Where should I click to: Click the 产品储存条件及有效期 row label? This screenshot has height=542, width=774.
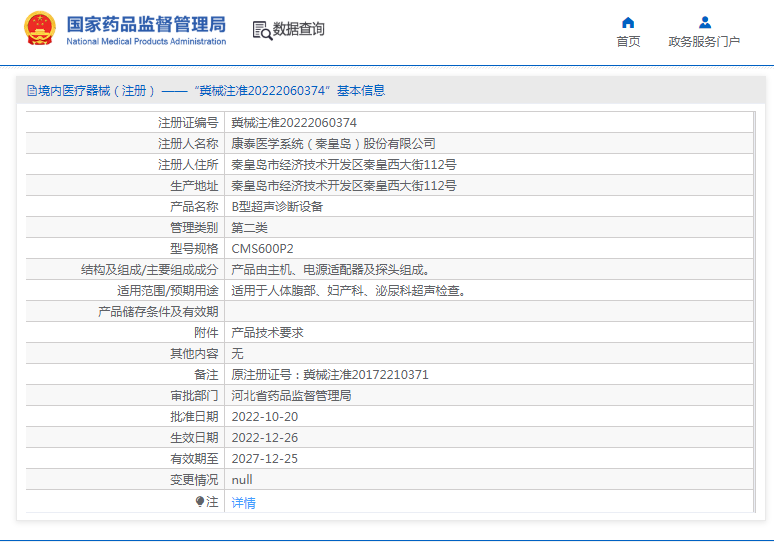click(x=158, y=311)
